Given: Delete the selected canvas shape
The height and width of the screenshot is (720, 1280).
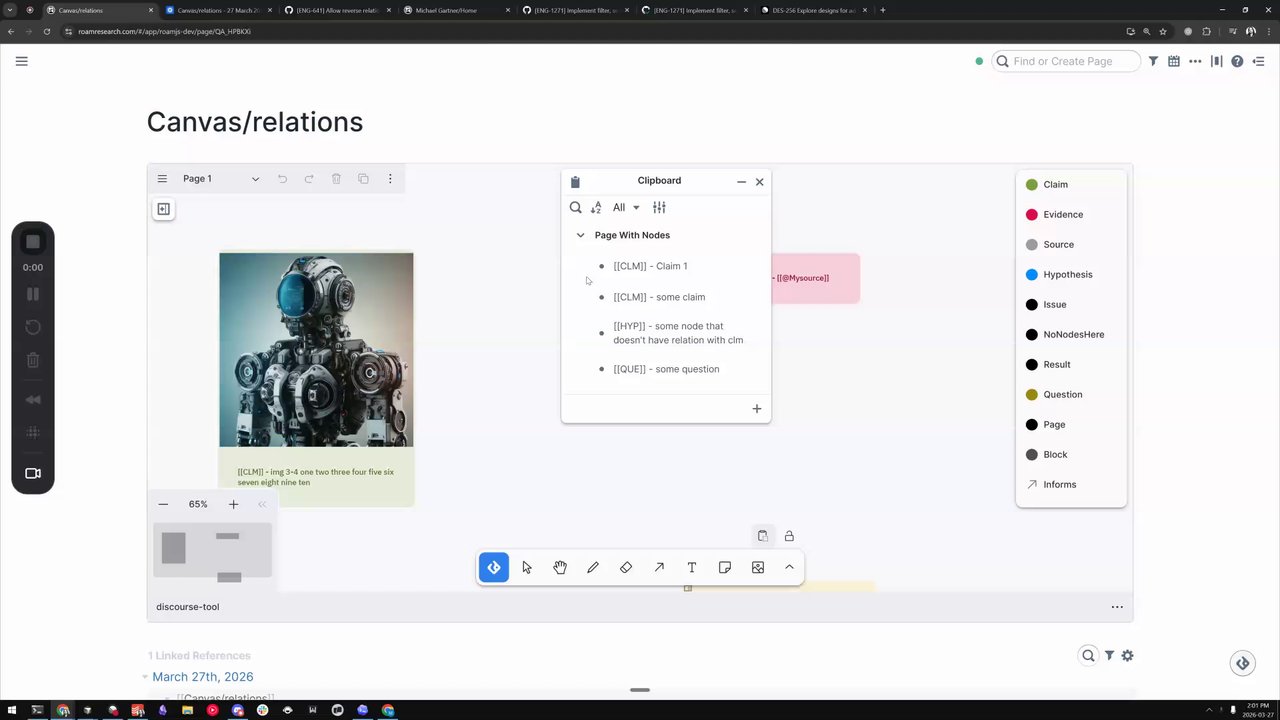Looking at the screenshot, I should pos(336,179).
